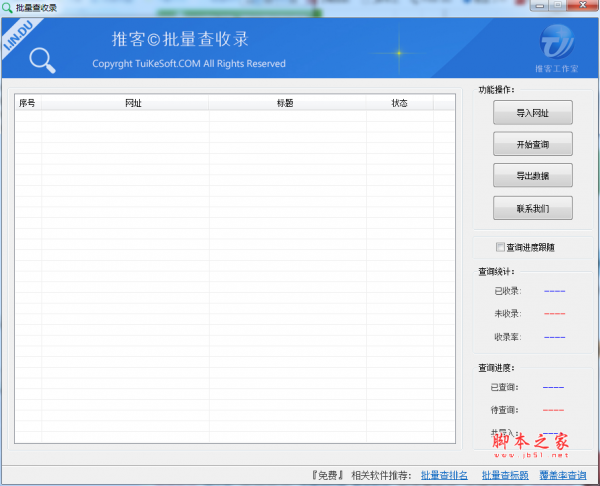Click the 标题 column header
This screenshot has width=600, height=486.
tap(286, 103)
